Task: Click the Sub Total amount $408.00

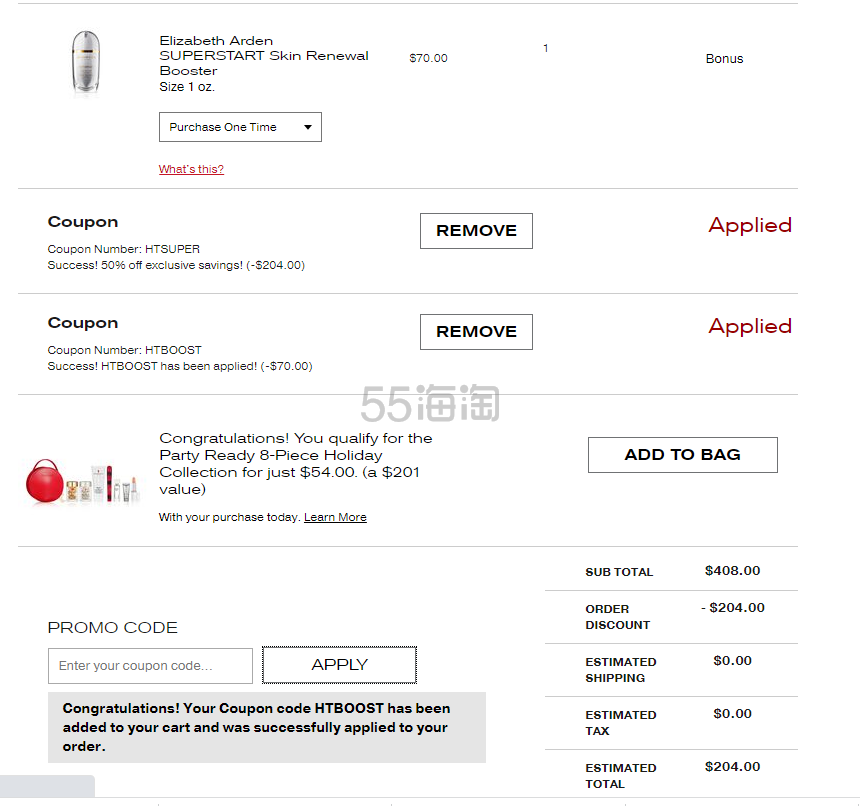Action: pos(732,571)
